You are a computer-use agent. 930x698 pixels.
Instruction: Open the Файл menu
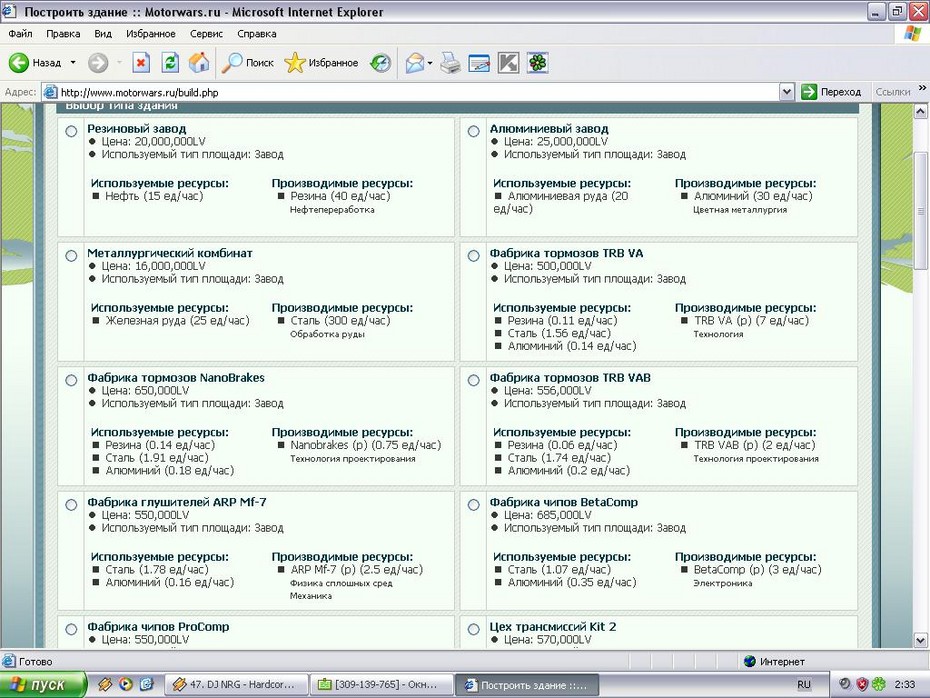(x=20, y=34)
